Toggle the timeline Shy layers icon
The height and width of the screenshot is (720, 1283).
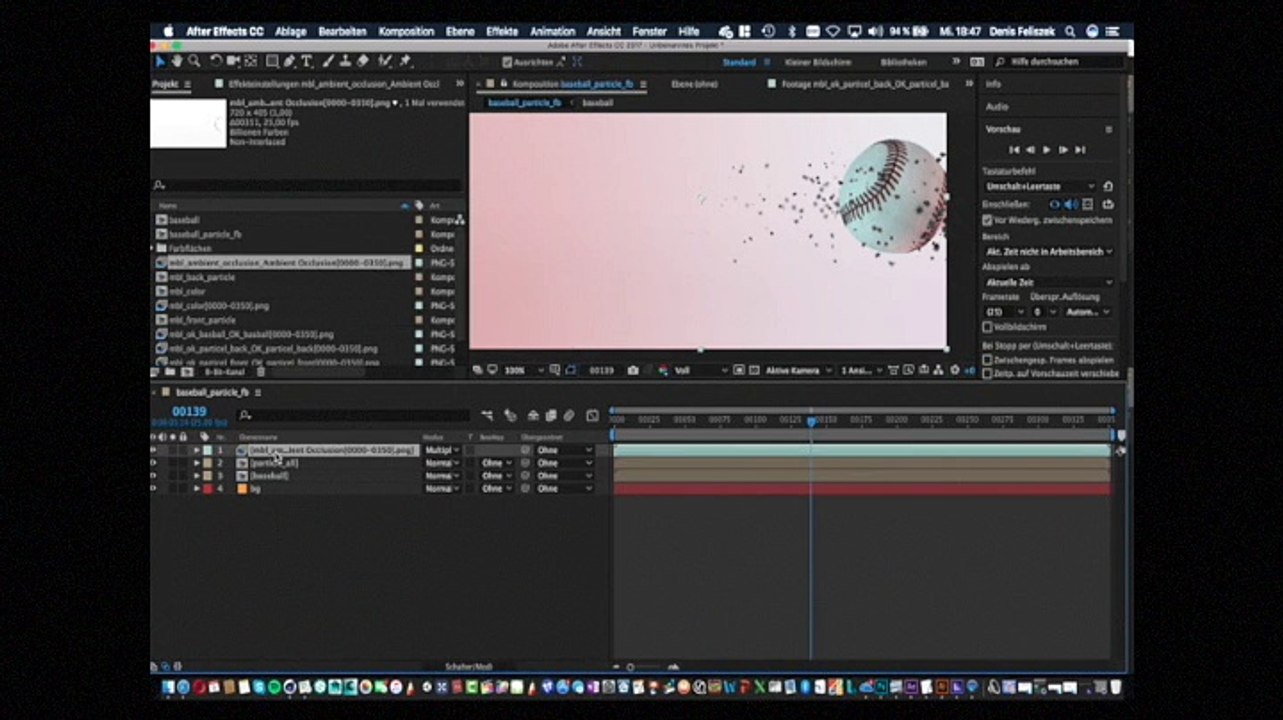[533, 415]
